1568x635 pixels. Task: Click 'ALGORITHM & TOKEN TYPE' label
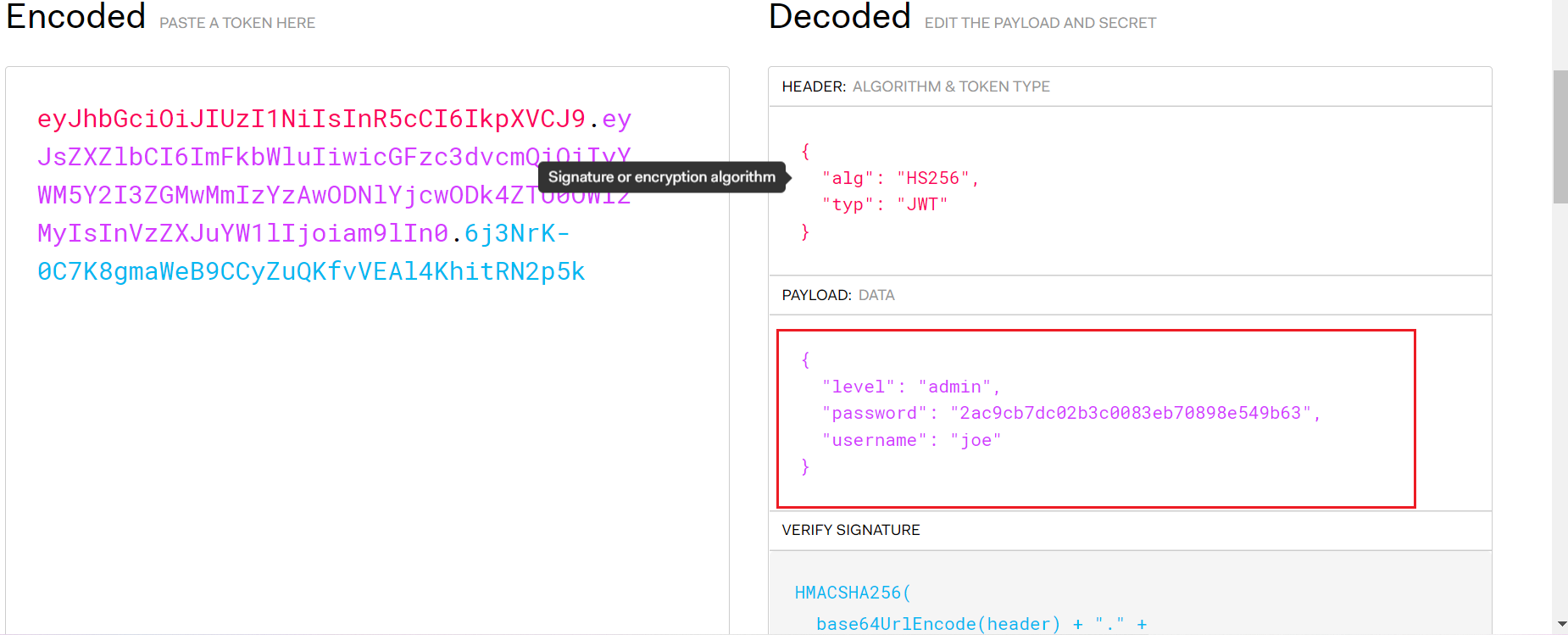point(951,86)
